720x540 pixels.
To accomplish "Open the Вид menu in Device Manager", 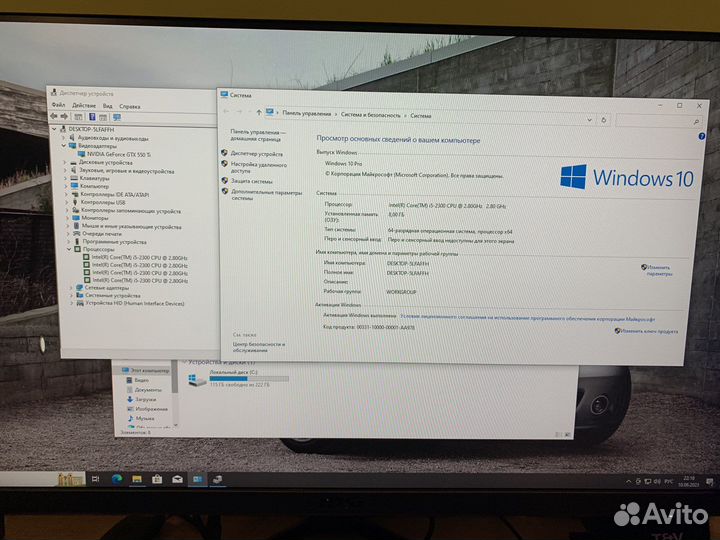I will click(107, 106).
